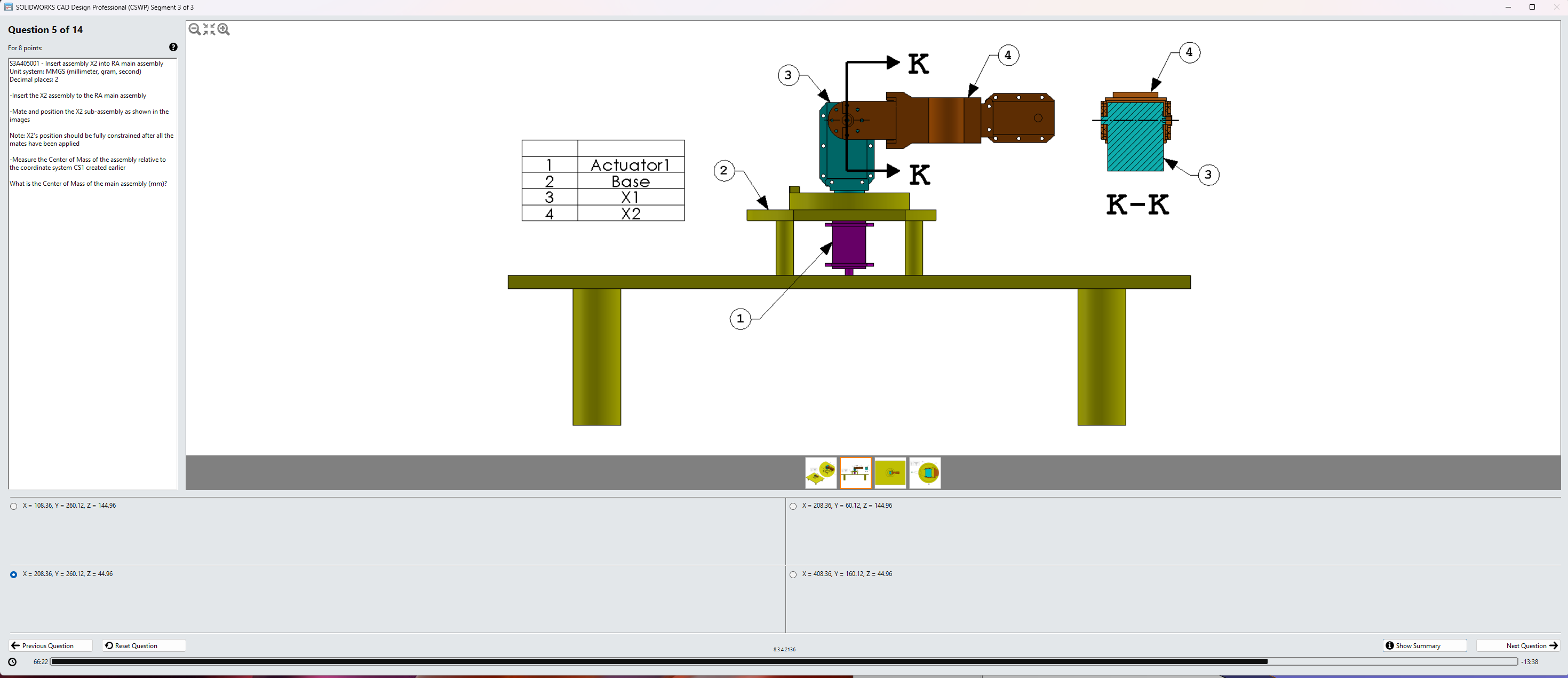
Task: Click the K-K section view label
Action: [x=1137, y=204]
